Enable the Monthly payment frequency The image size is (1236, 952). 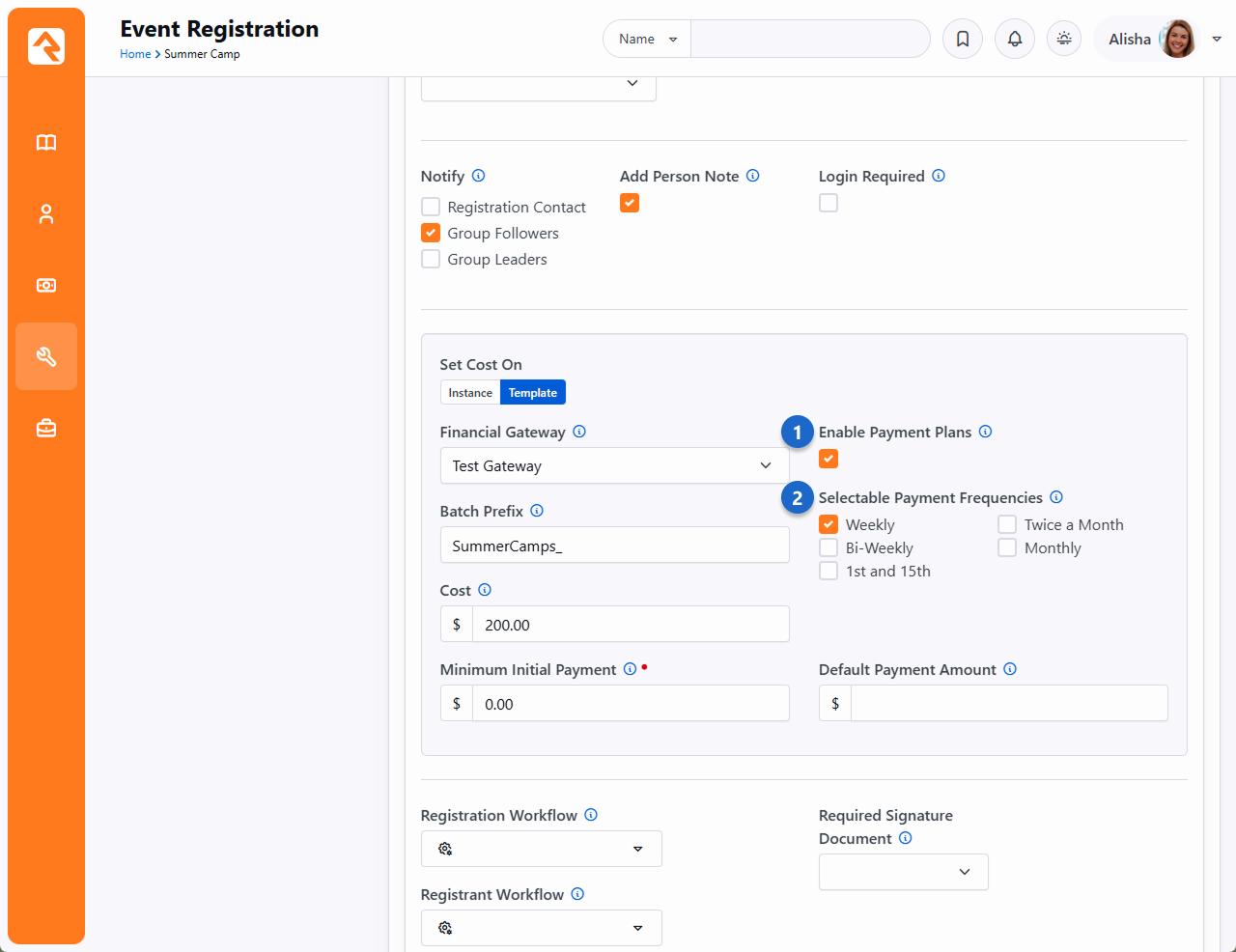(x=1007, y=547)
